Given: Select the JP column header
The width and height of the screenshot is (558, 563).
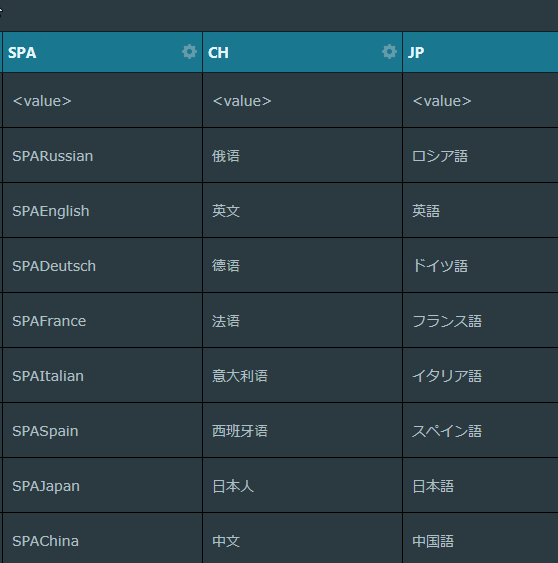Looking at the screenshot, I should coord(480,52).
